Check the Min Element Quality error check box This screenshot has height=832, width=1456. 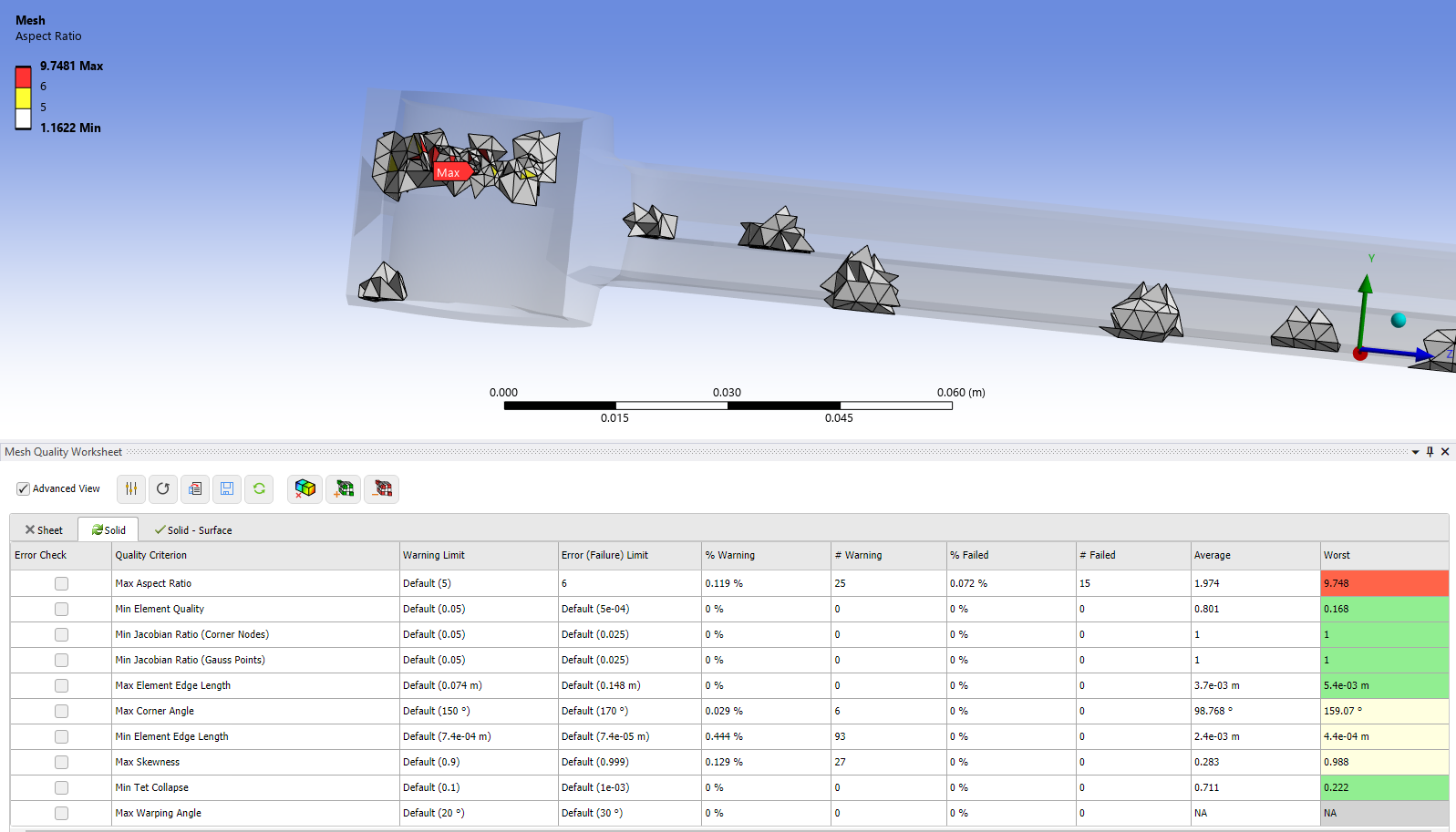(61, 609)
